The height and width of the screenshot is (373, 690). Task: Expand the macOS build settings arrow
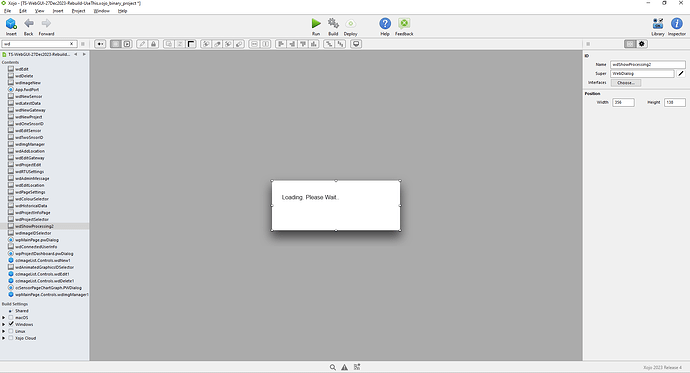click(4, 318)
